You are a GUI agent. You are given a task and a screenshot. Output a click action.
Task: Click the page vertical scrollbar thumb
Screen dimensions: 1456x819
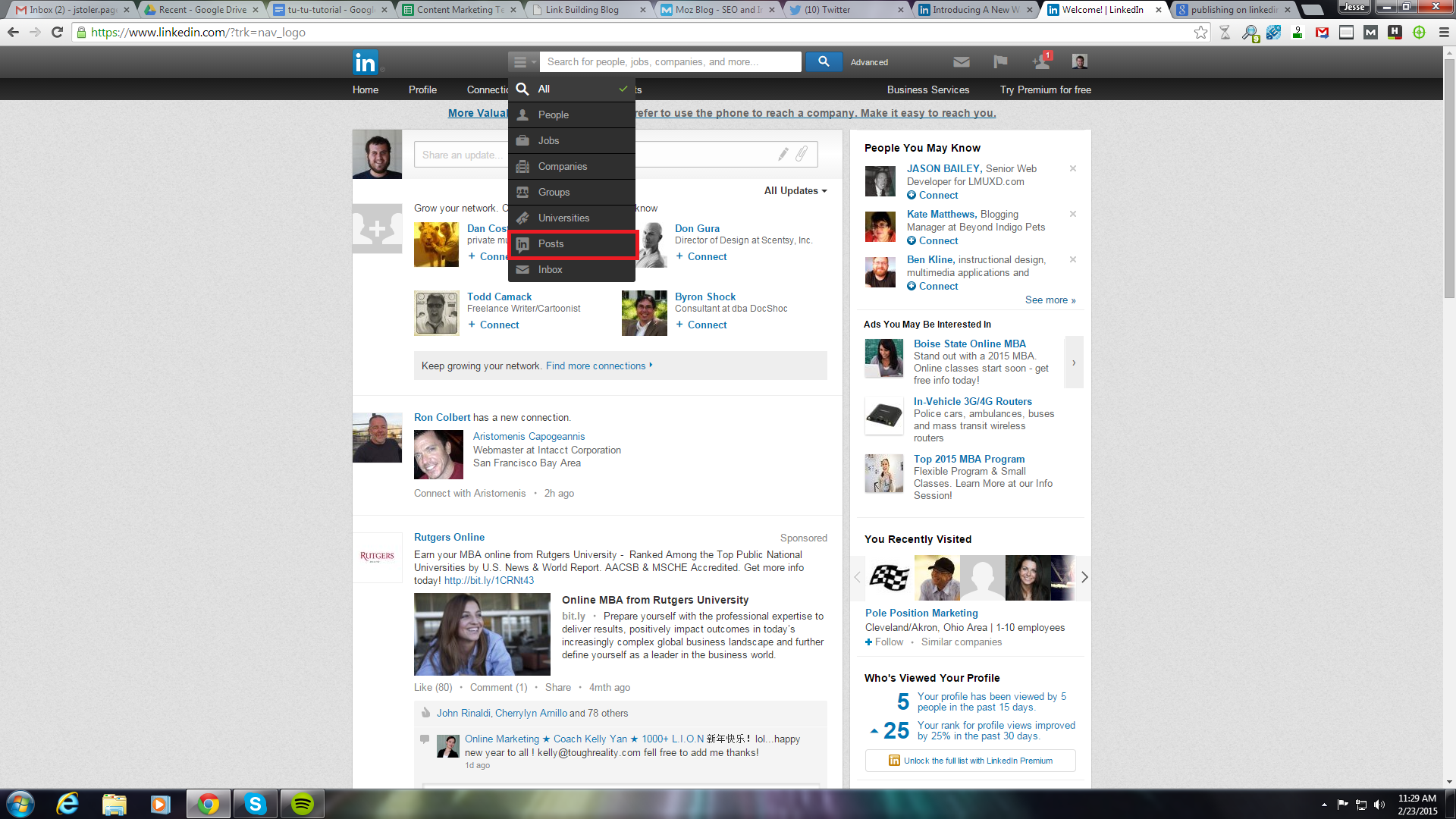[1449, 178]
